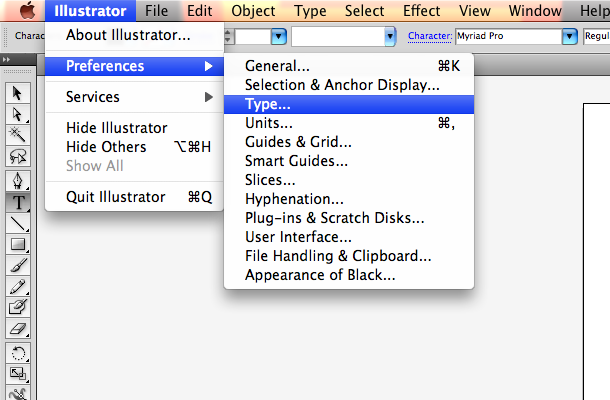Select the Selection (black arrow) tool
The height and width of the screenshot is (400, 610).
(18, 93)
